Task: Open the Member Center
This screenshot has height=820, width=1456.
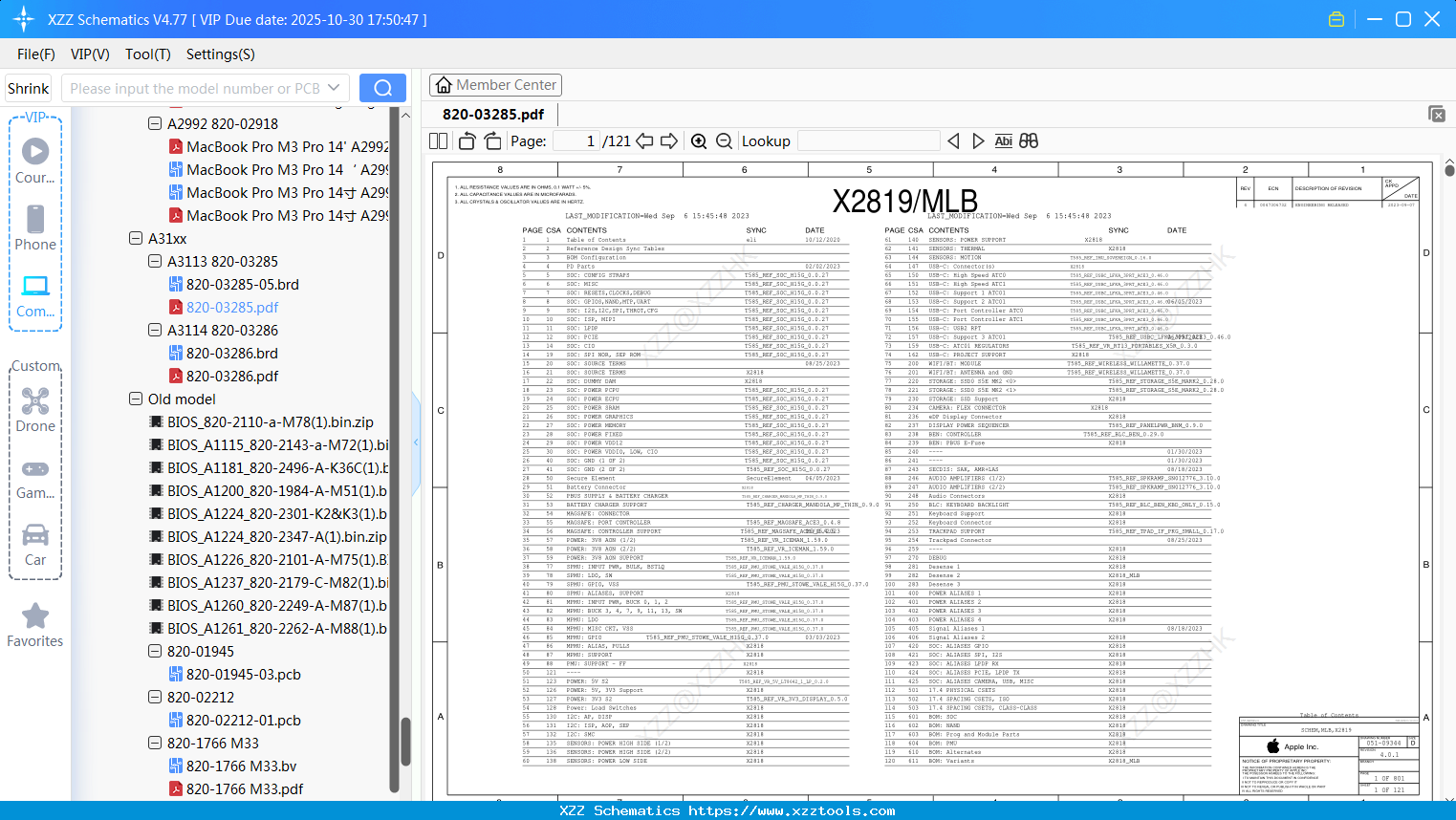Action: click(x=495, y=85)
